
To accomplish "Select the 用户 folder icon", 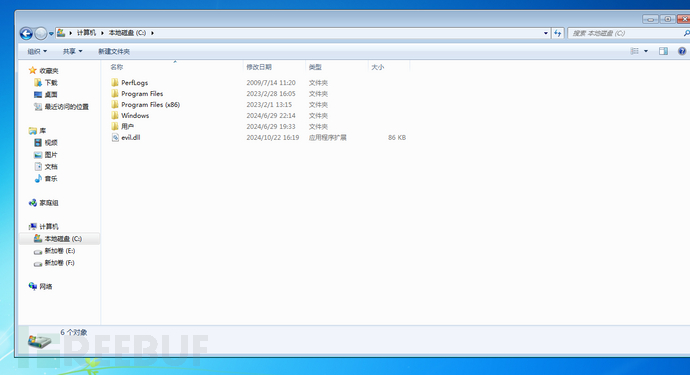I will click(x=115, y=126).
